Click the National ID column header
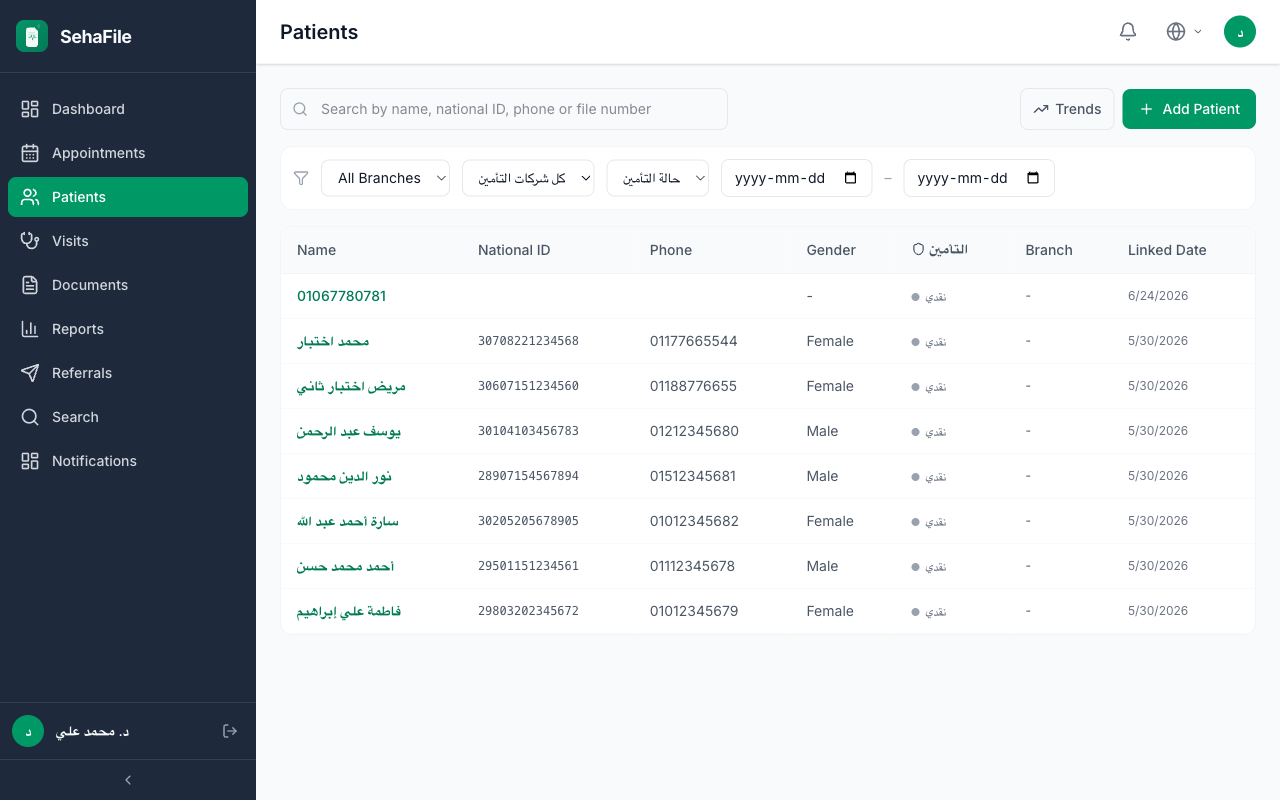 click(514, 250)
